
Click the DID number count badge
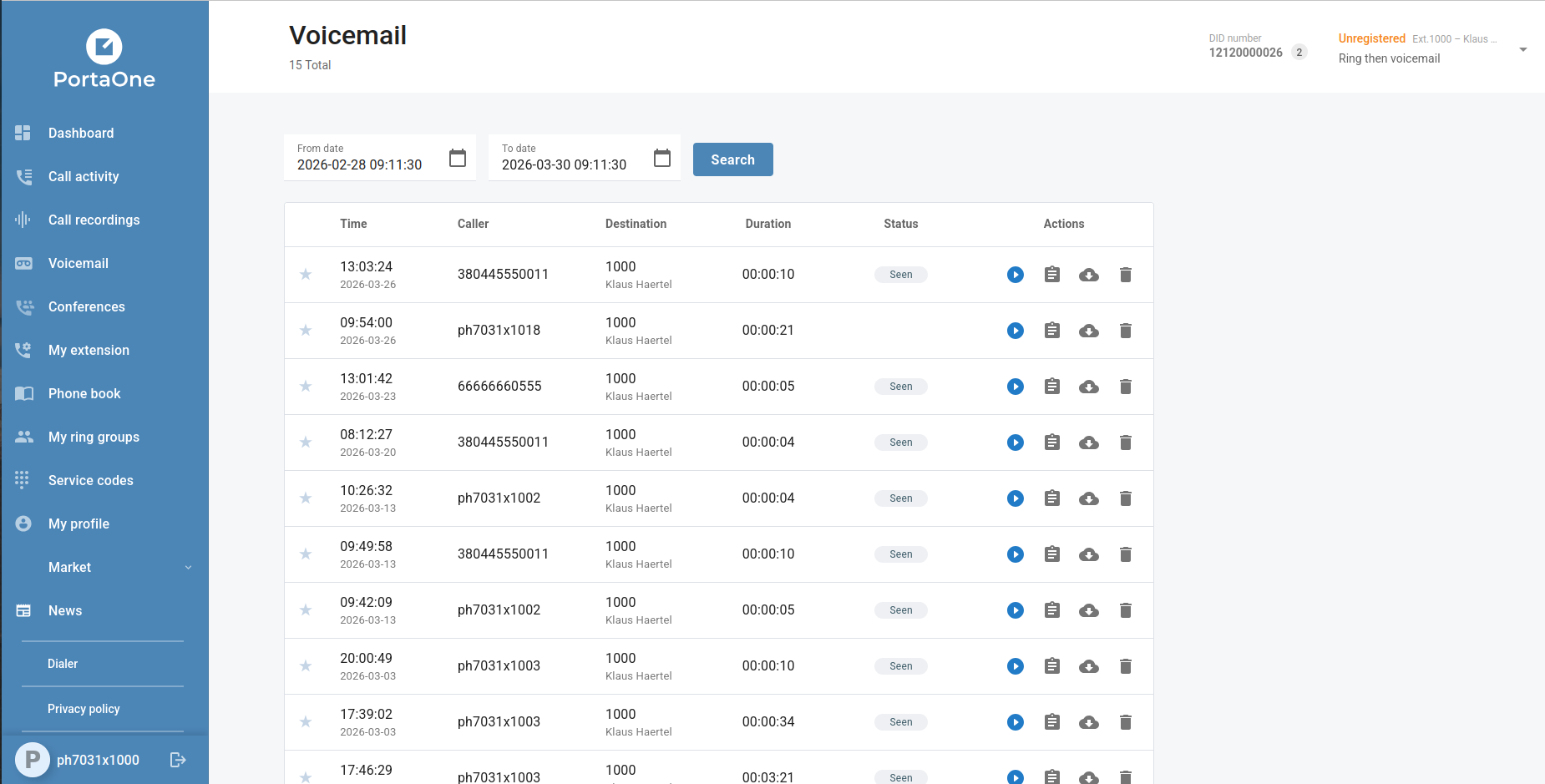click(x=1299, y=53)
